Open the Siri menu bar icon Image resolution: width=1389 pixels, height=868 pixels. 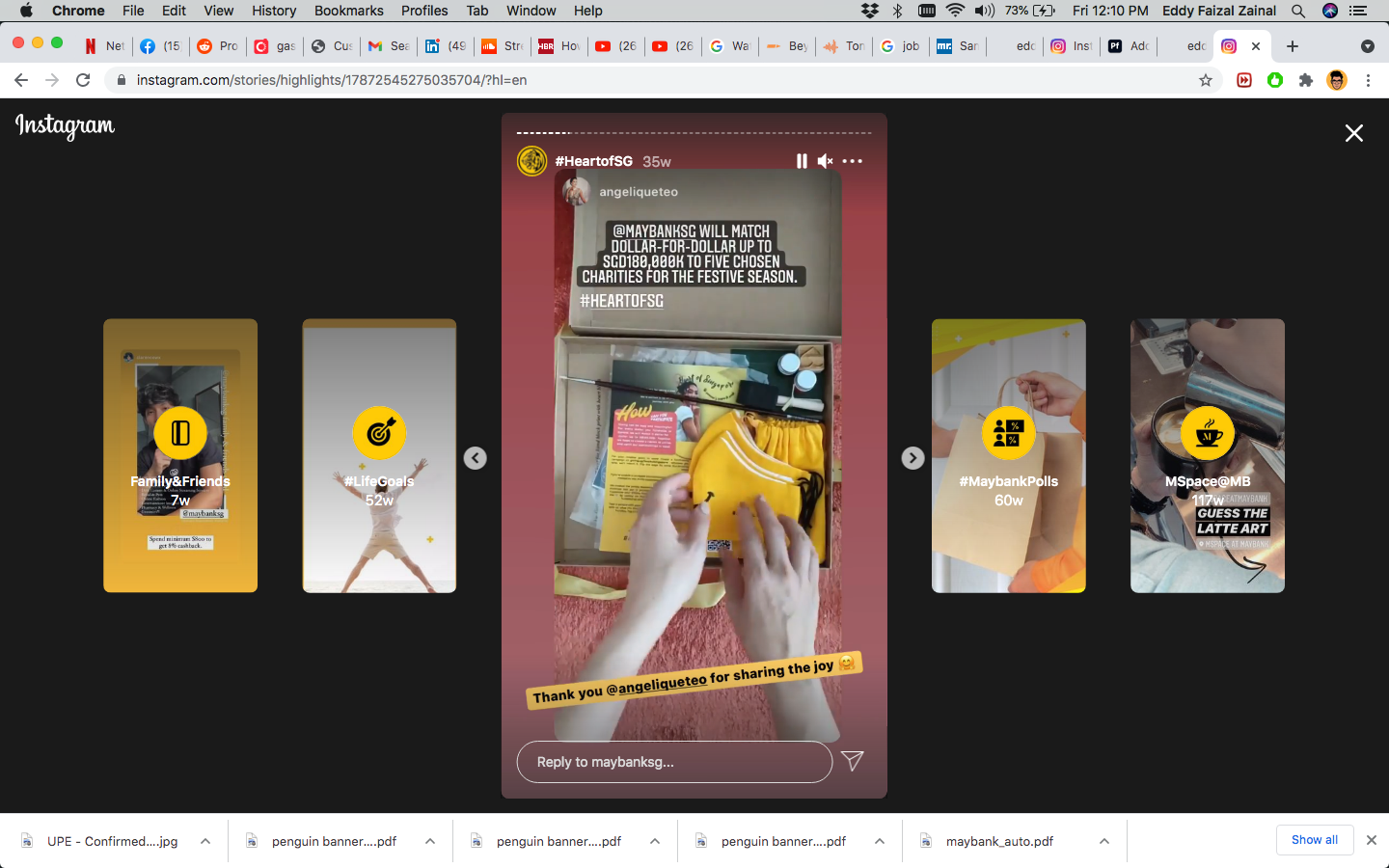pyautogui.click(x=1330, y=11)
